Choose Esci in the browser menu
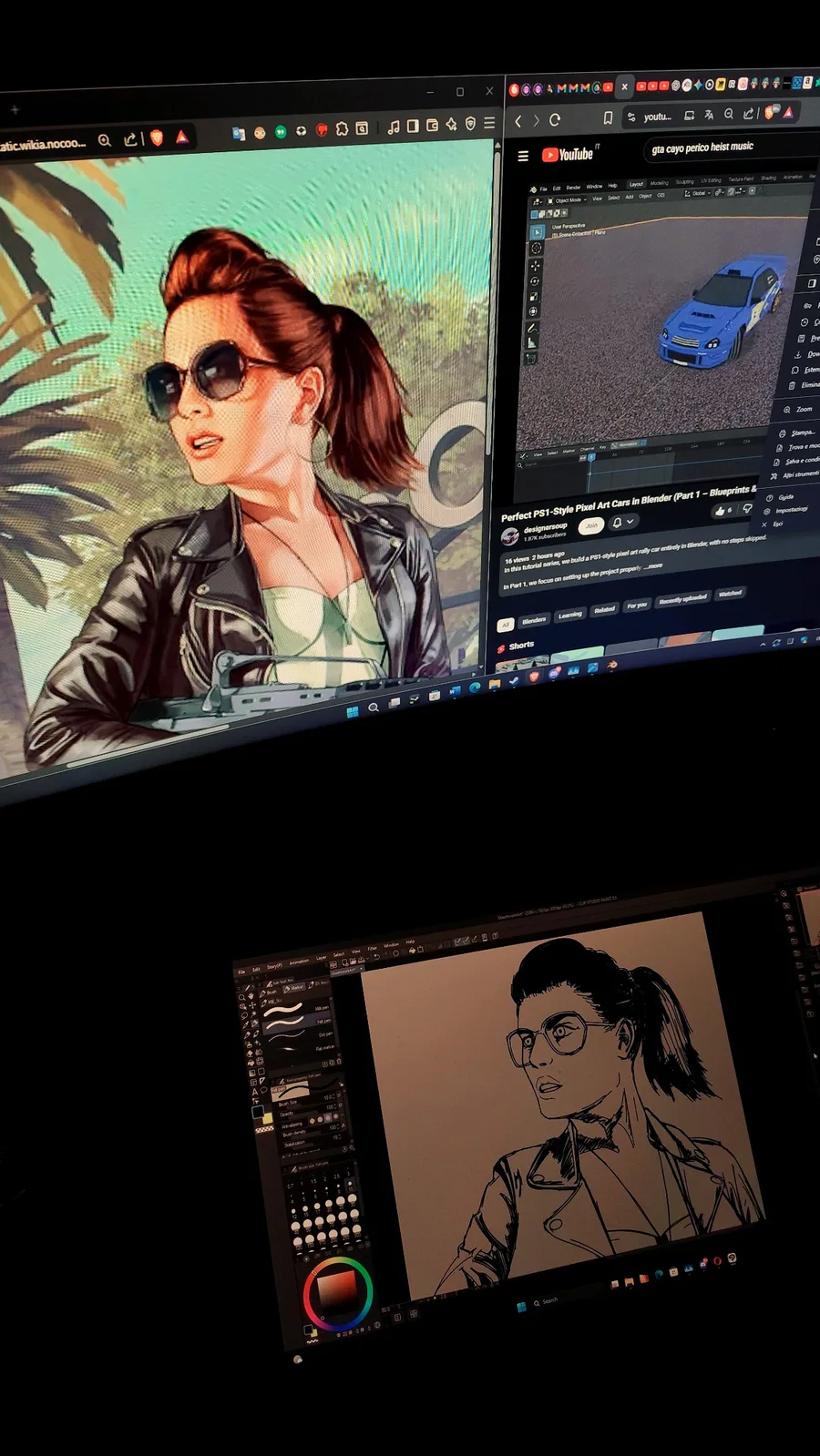 774,524
